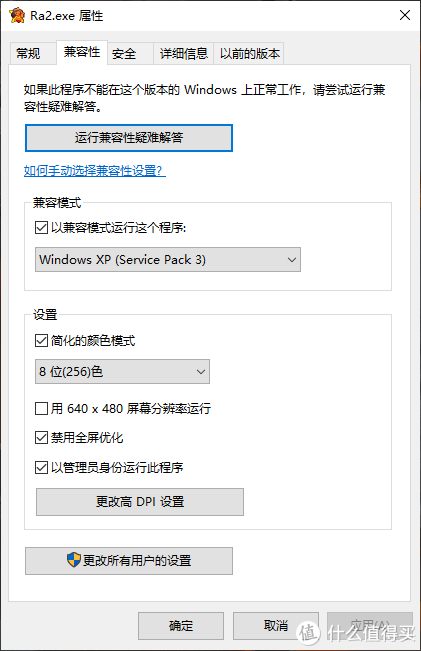Open 如何手动选择兼容性设置 link
421x651 pixels.
tap(95, 171)
